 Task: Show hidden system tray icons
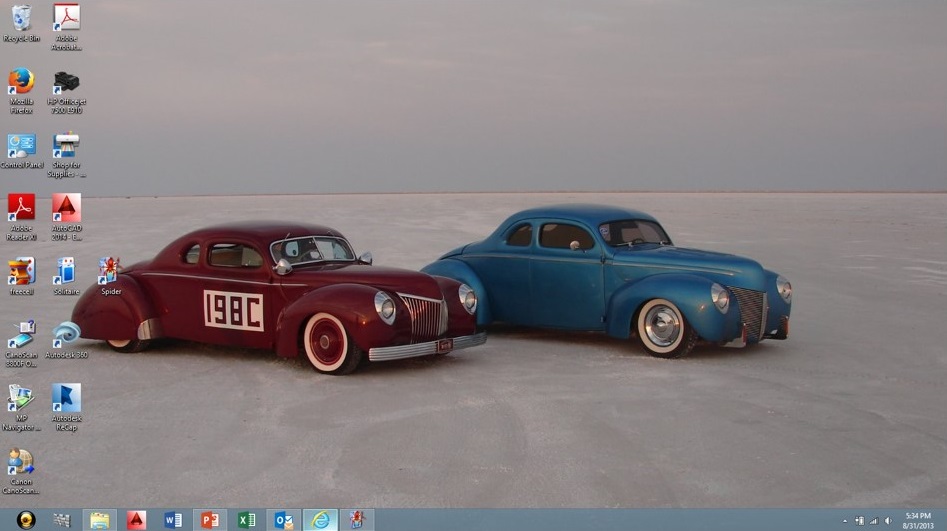click(x=845, y=521)
